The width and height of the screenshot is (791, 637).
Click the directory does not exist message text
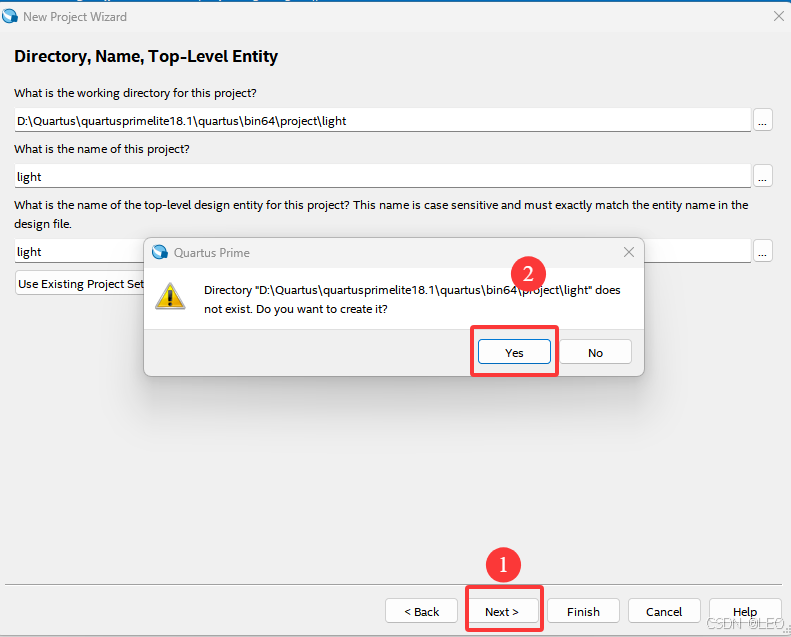[412, 300]
